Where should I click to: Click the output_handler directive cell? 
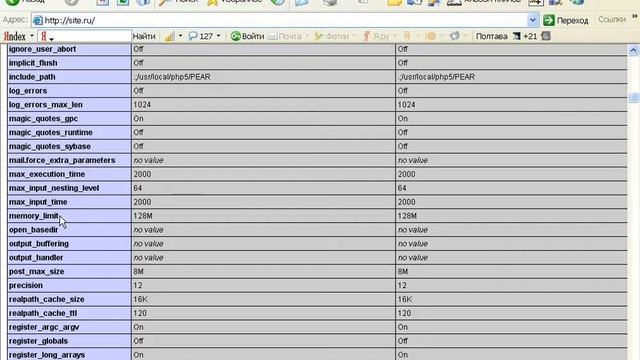(x=69, y=257)
